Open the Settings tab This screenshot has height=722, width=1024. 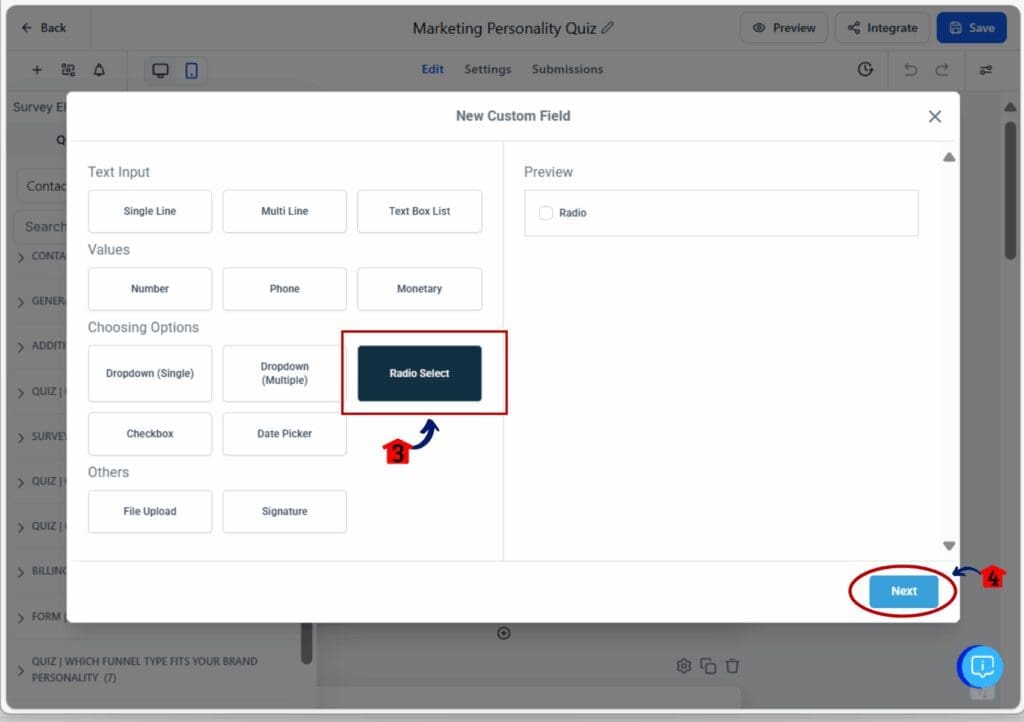click(487, 70)
